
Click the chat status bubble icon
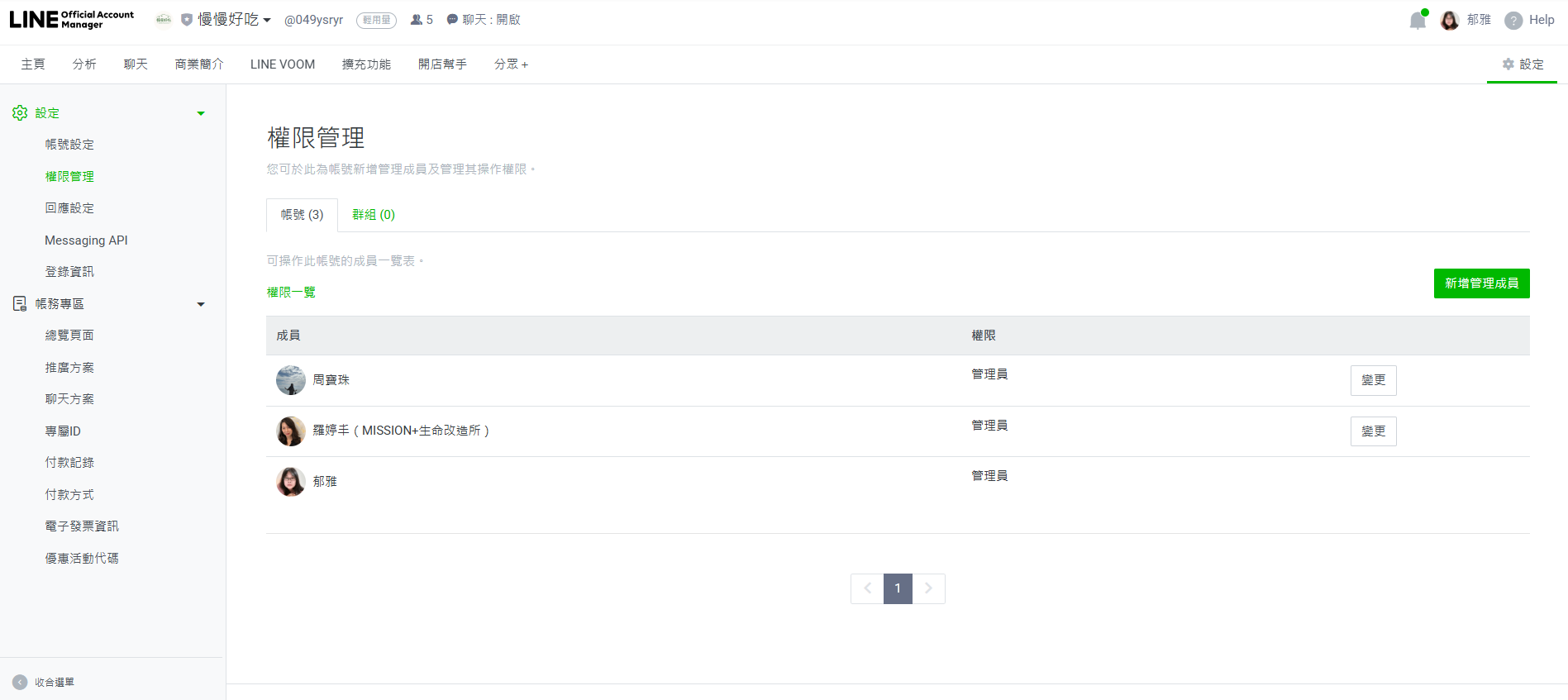click(452, 20)
